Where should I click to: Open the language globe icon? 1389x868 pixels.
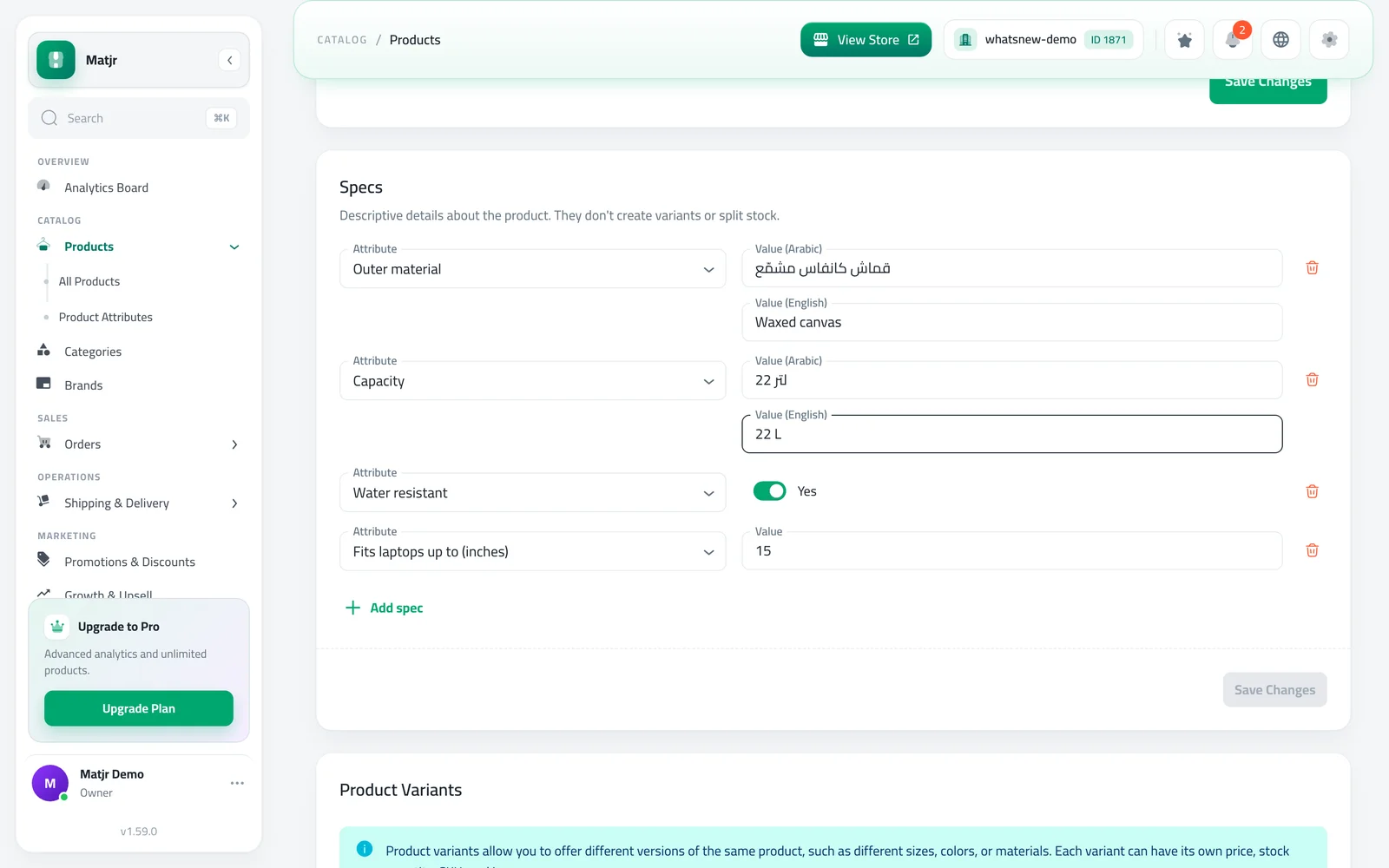click(1280, 40)
